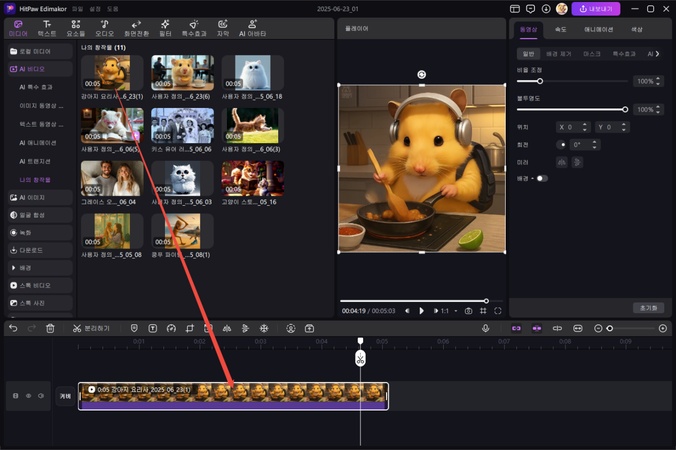This screenshot has height=450, width=676.
Task: Click the rotation 0° stepper
Action: [595, 145]
